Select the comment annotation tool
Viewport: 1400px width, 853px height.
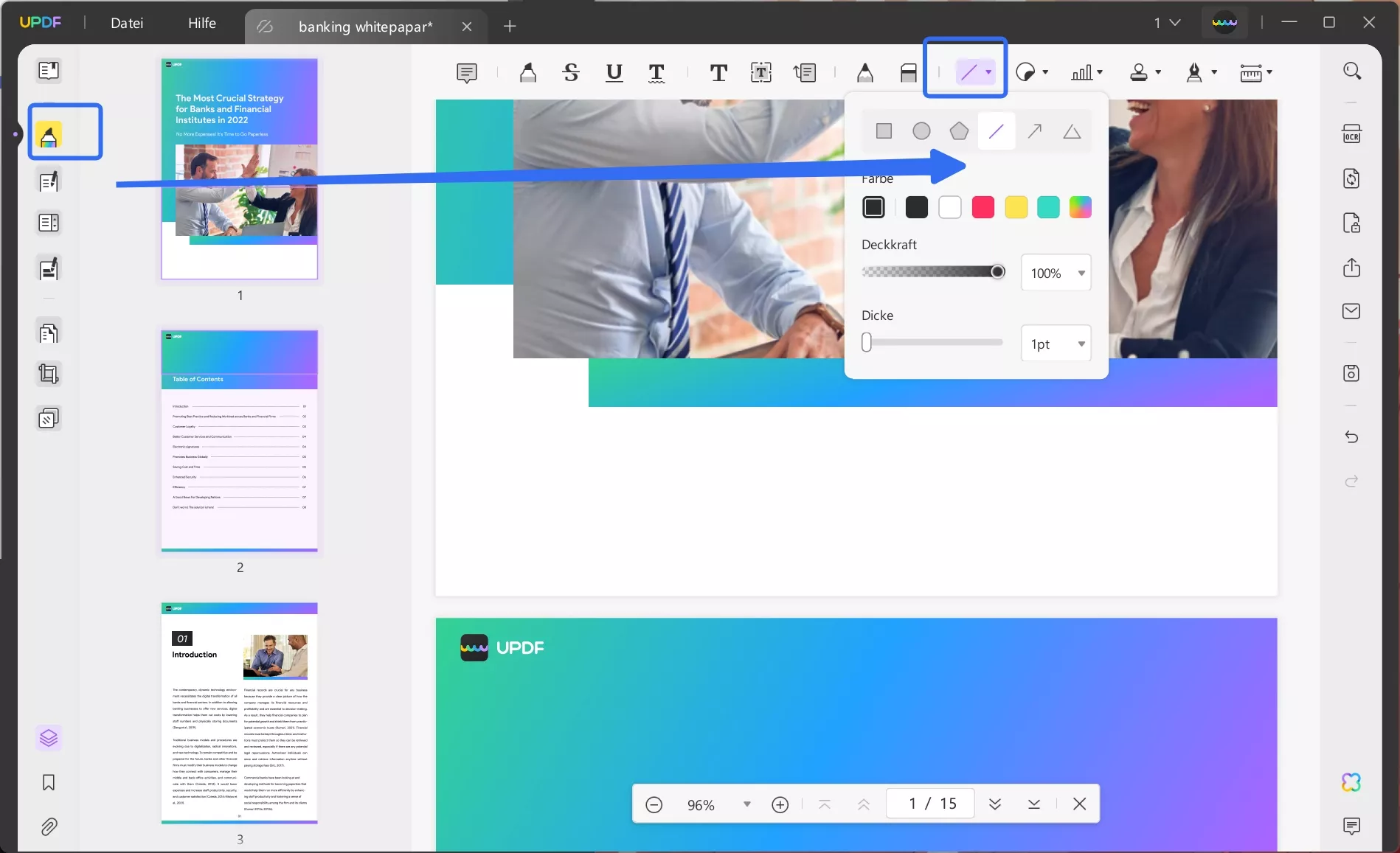[466, 72]
